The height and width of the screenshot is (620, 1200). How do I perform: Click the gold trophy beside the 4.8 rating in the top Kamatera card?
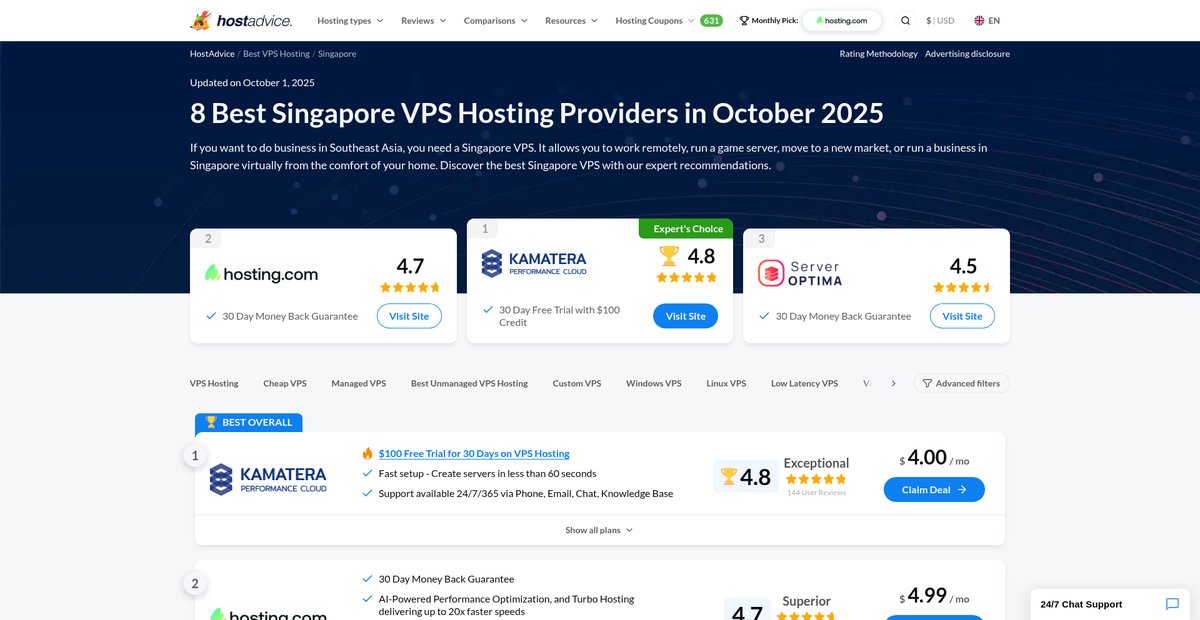coord(669,256)
